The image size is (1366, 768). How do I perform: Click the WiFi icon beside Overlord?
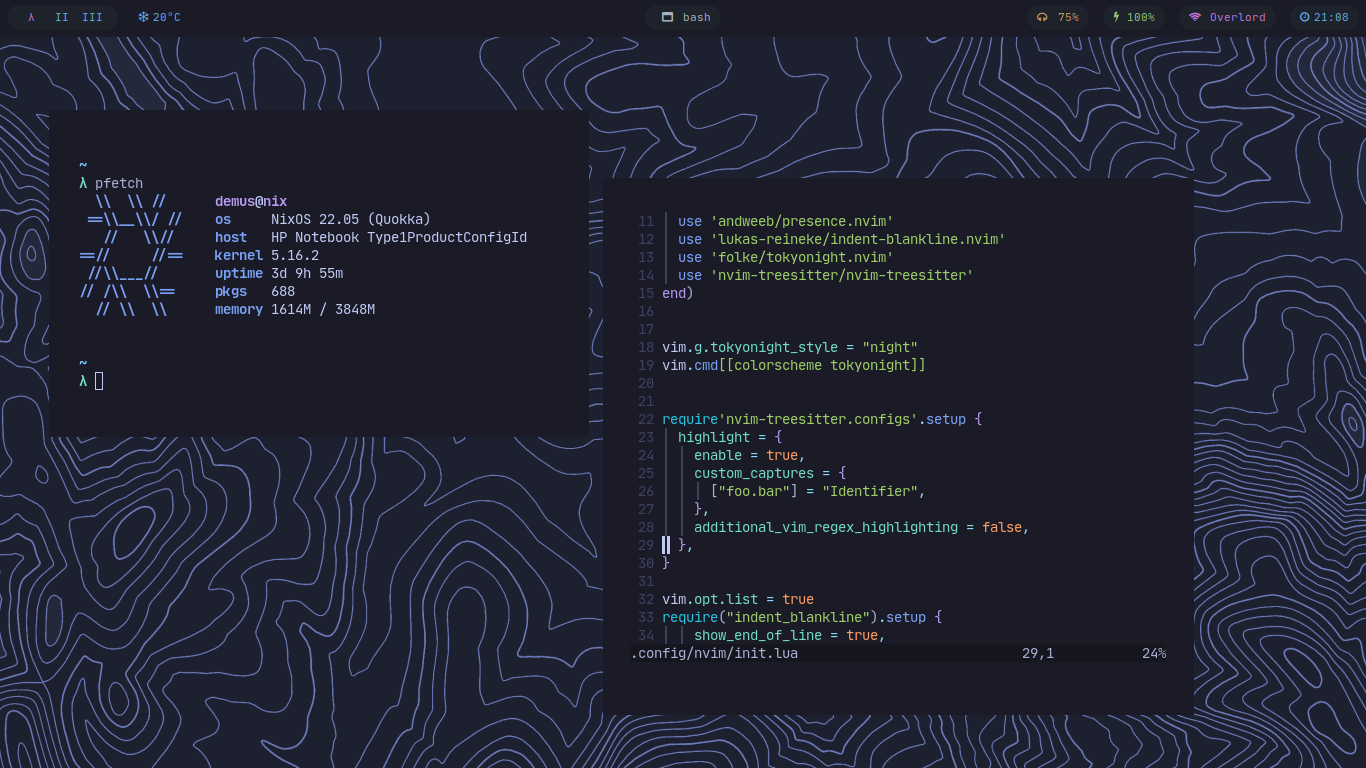pyautogui.click(x=1196, y=17)
